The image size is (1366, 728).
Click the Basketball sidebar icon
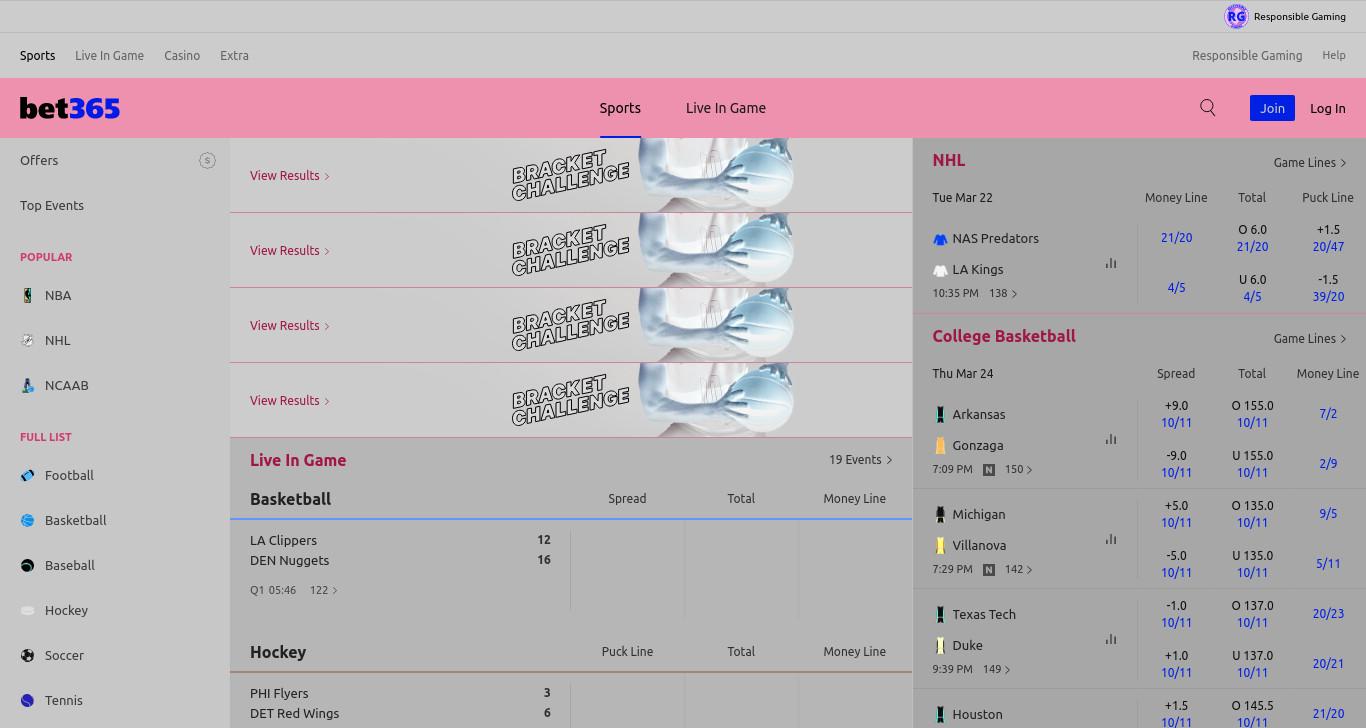coord(28,520)
